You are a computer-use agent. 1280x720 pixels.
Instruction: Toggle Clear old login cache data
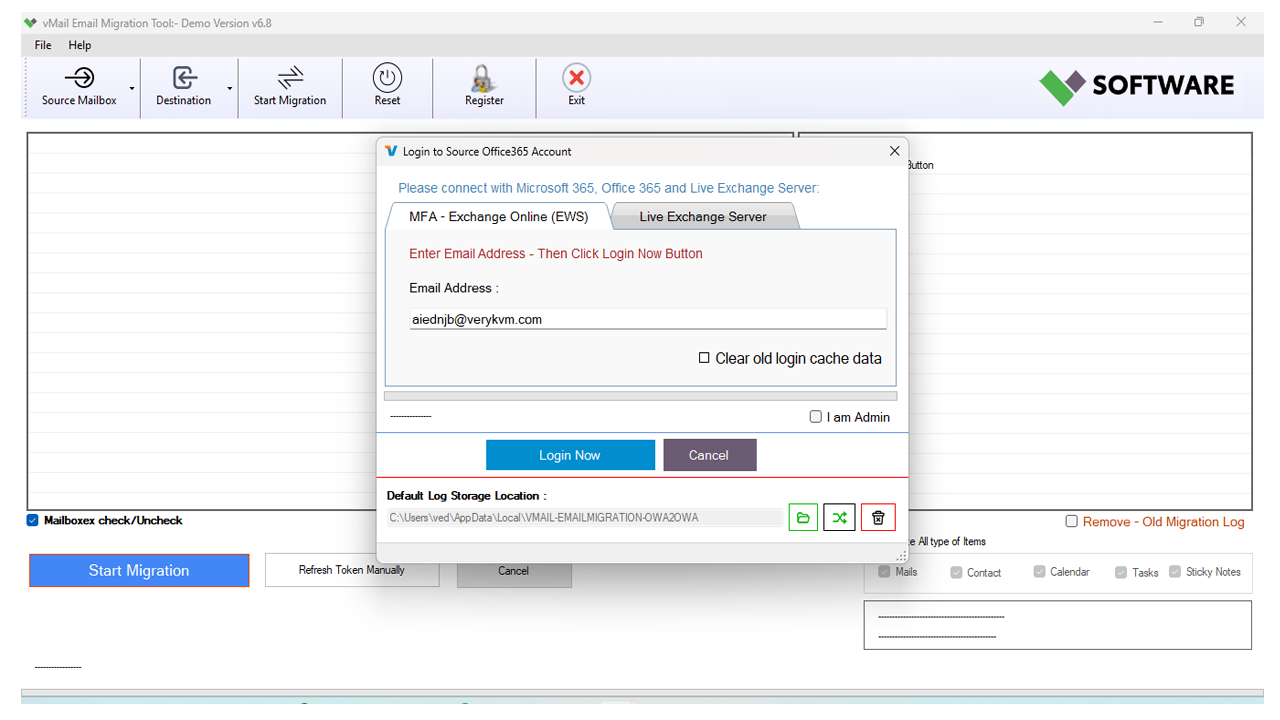[x=704, y=358]
